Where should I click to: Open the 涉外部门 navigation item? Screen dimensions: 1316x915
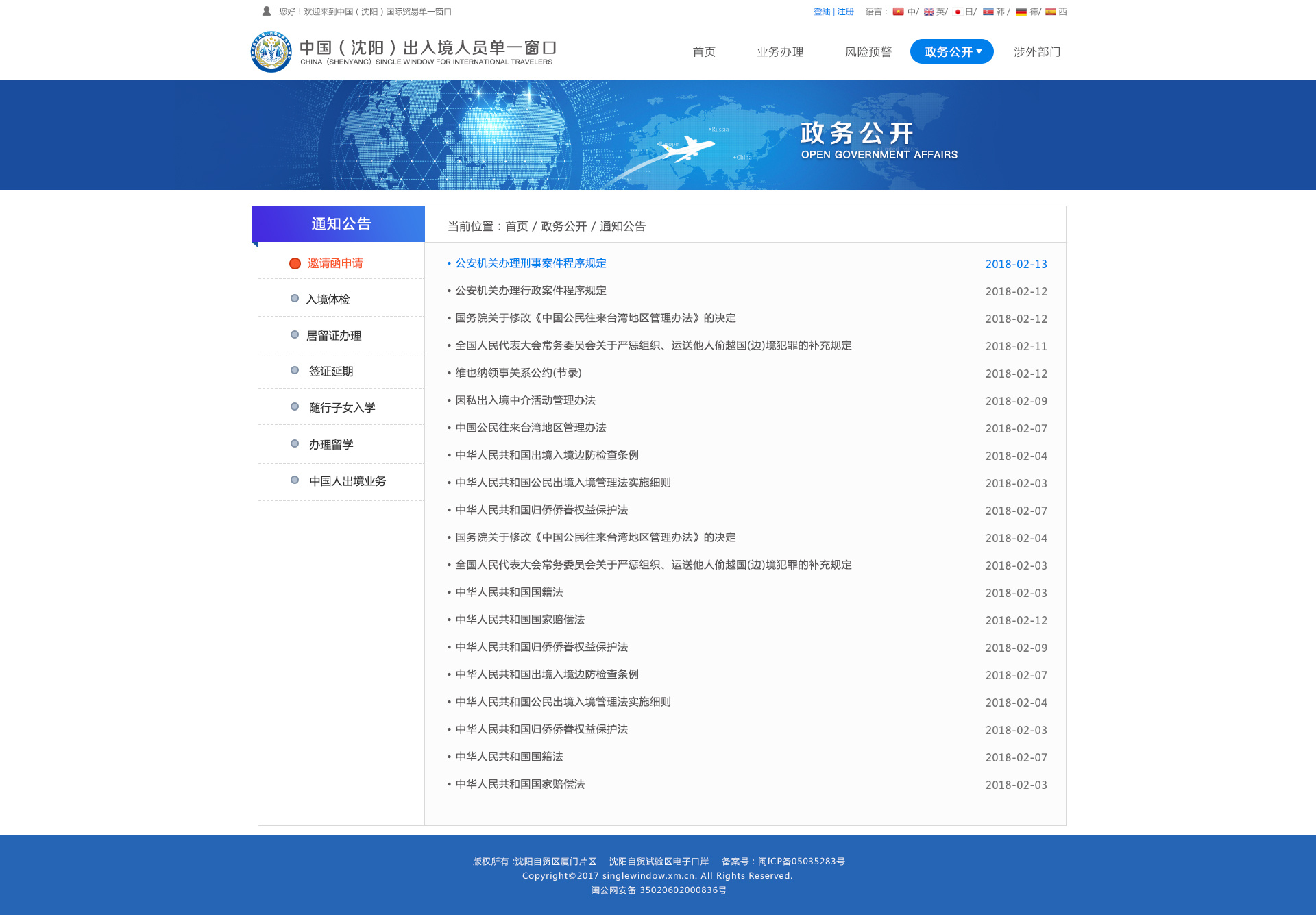[x=1037, y=51]
